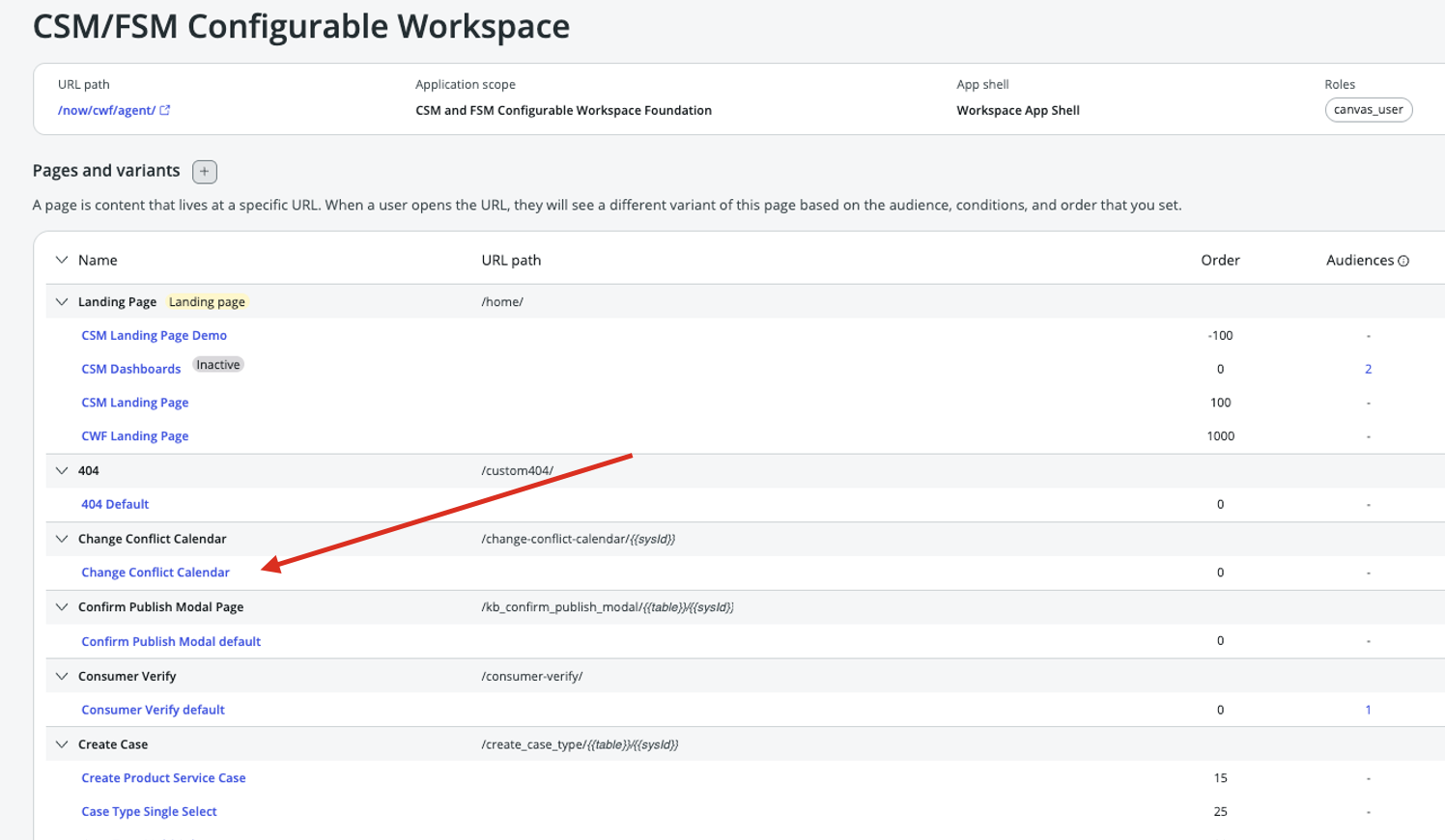Collapse all rows using Name header chevron
This screenshot has height=840, width=1445.
(62, 261)
